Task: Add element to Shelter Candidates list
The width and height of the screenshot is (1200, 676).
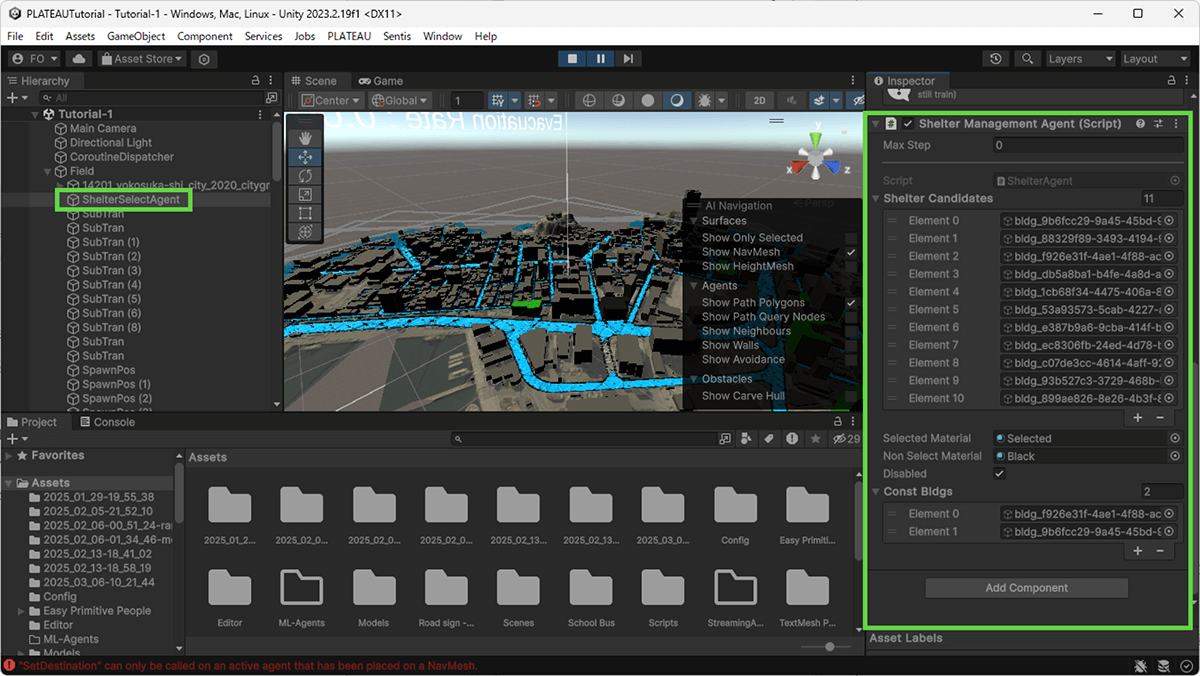Action: (x=1138, y=418)
